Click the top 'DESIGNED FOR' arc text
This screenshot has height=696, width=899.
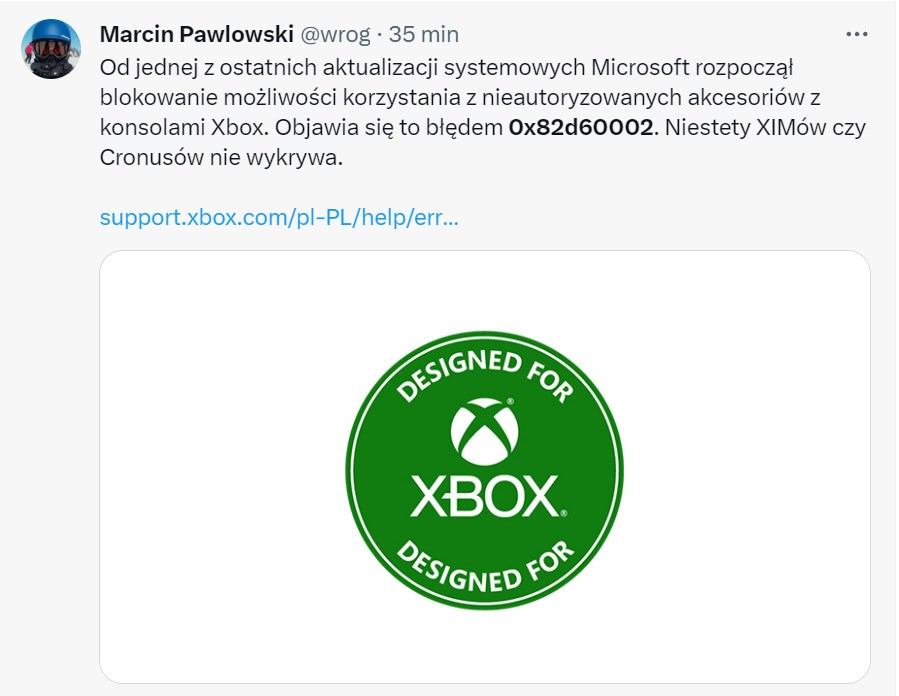[x=484, y=372]
